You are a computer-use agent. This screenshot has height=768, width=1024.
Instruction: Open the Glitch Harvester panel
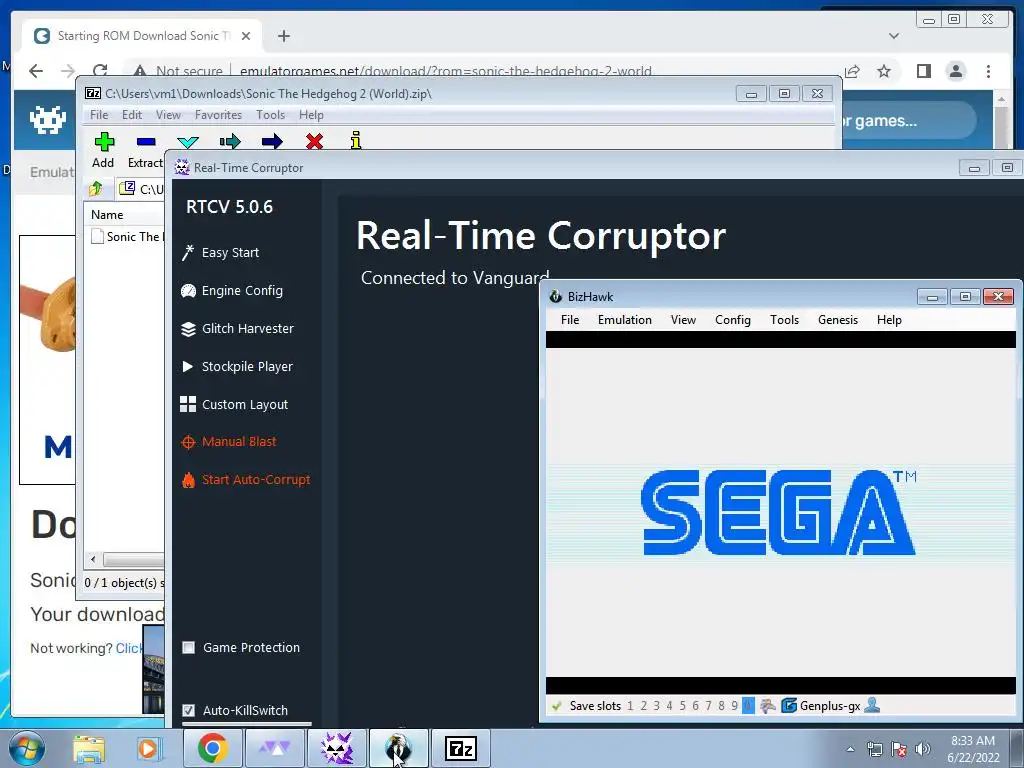tap(238, 328)
